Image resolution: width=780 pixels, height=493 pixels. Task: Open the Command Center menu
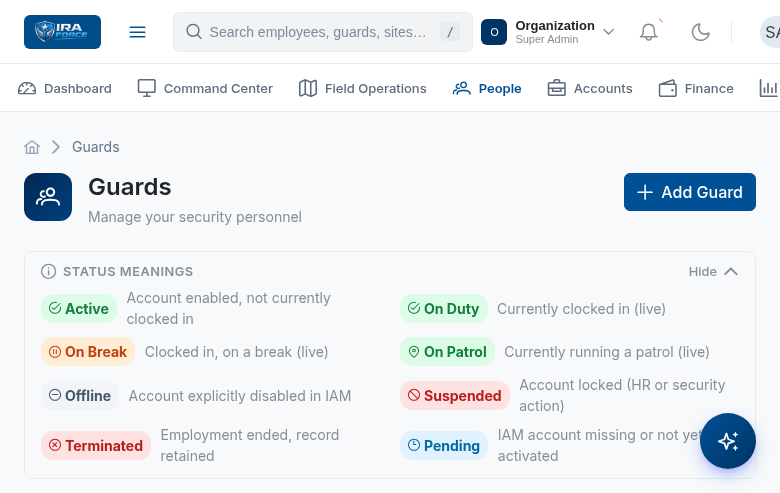click(205, 89)
